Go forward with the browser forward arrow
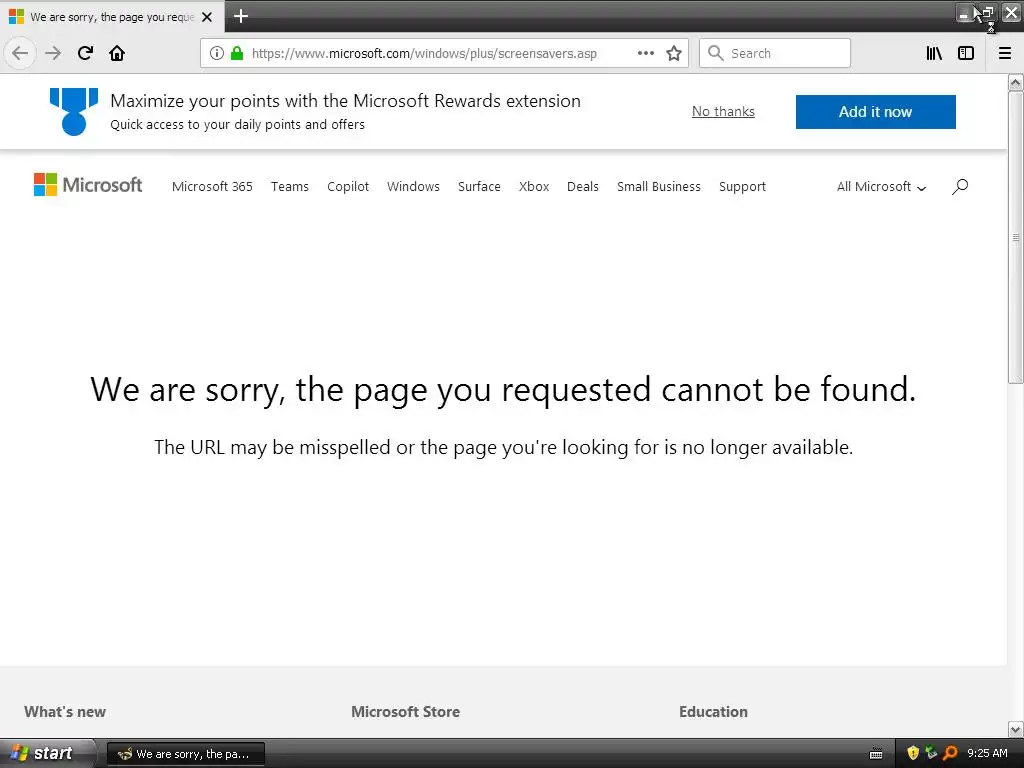This screenshot has height=768, width=1024. pyautogui.click(x=53, y=53)
